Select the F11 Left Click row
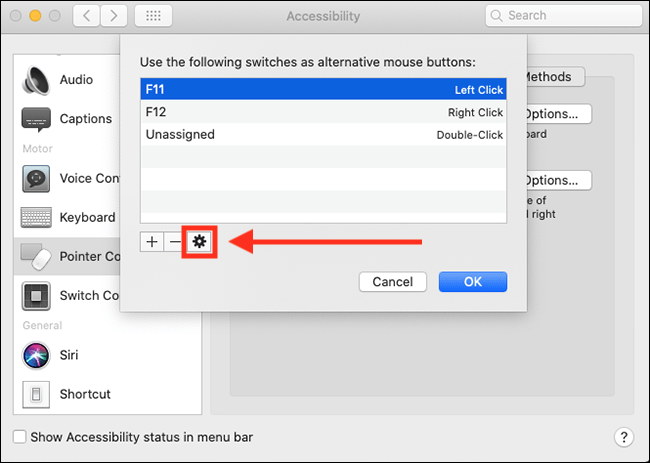Screen dimensions: 650x463 pos(323,89)
